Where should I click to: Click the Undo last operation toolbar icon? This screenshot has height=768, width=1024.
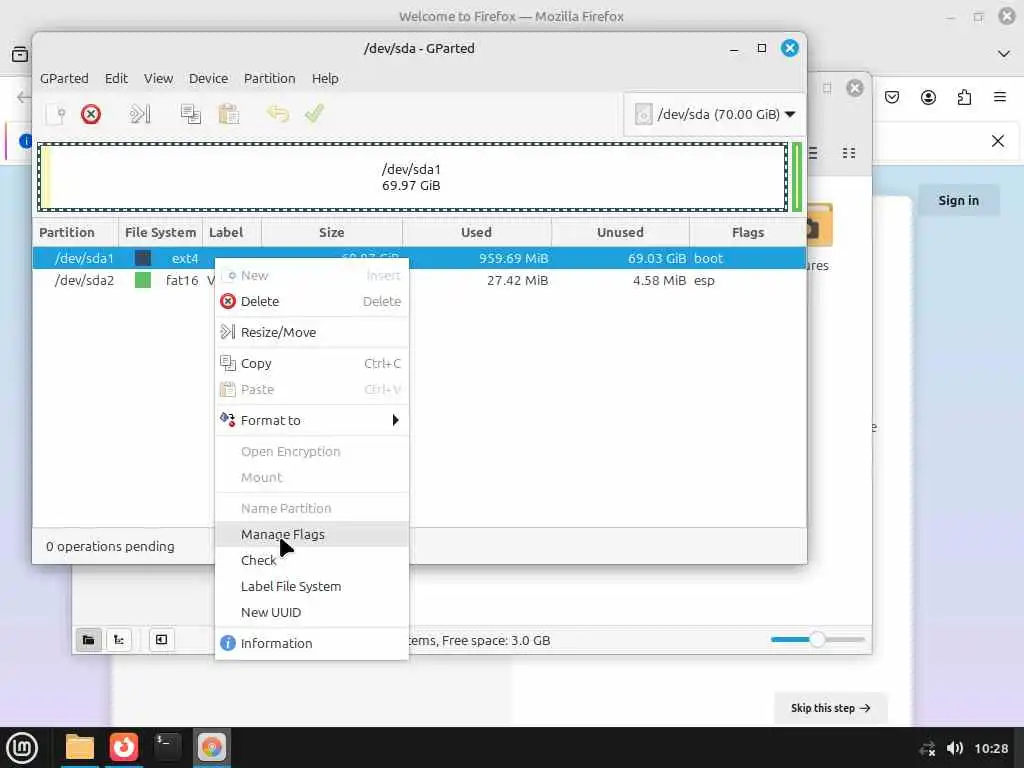pyautogui.click(x=278, y=114)
